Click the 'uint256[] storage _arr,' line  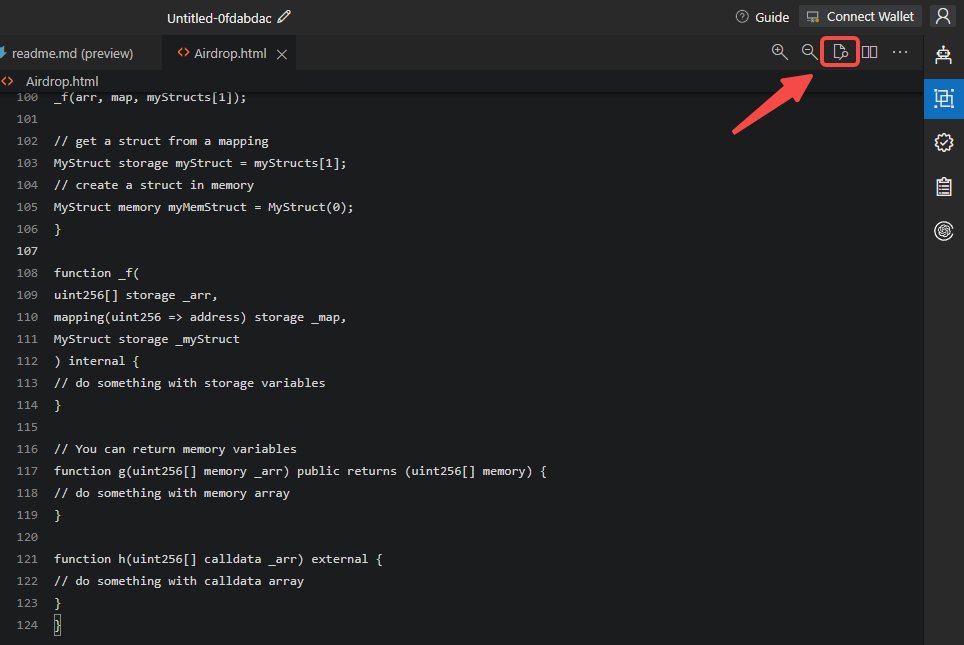point(135,295)
